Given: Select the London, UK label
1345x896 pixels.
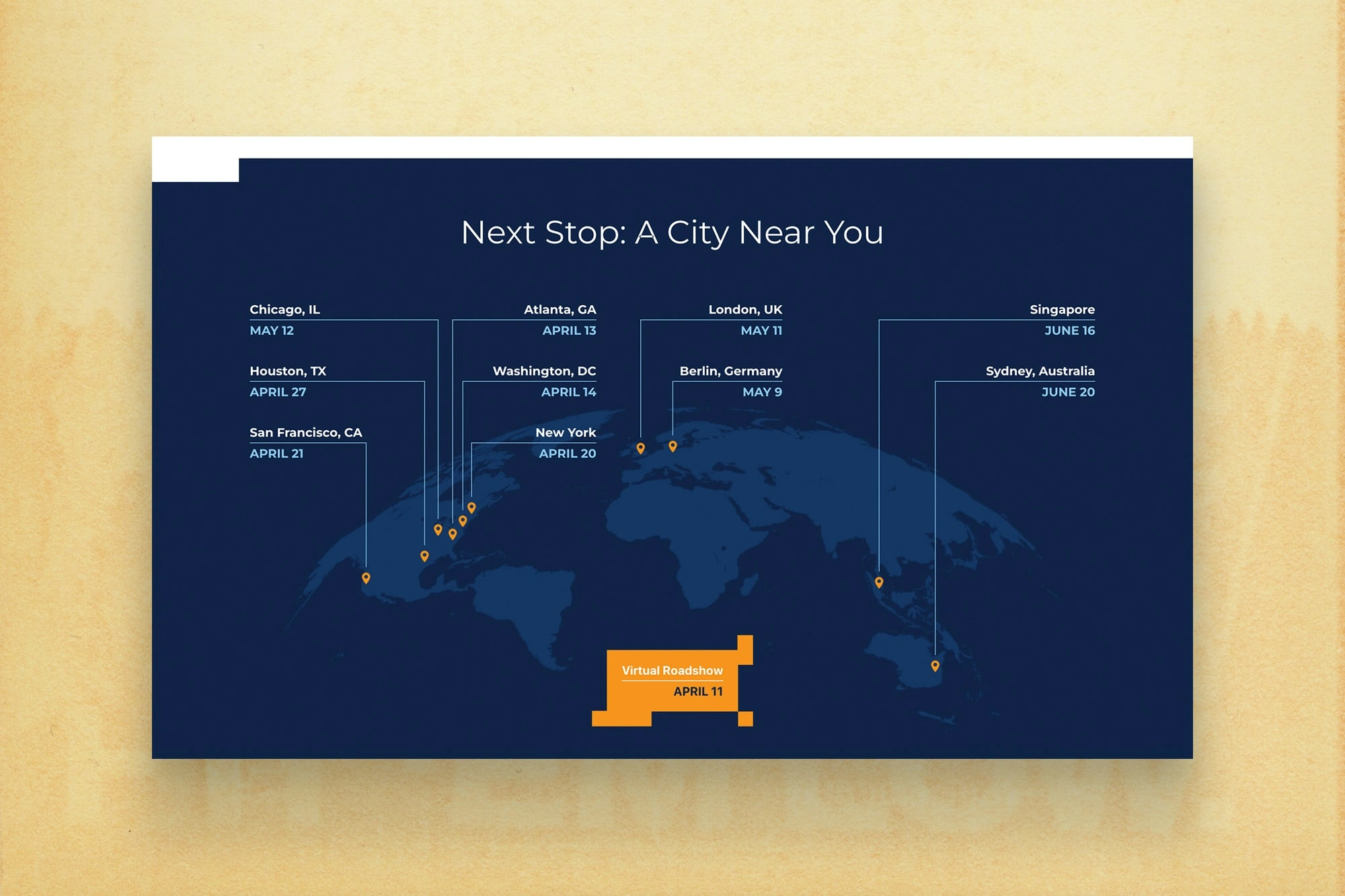Looking at the screenshot, I should (x=745, y=310).
